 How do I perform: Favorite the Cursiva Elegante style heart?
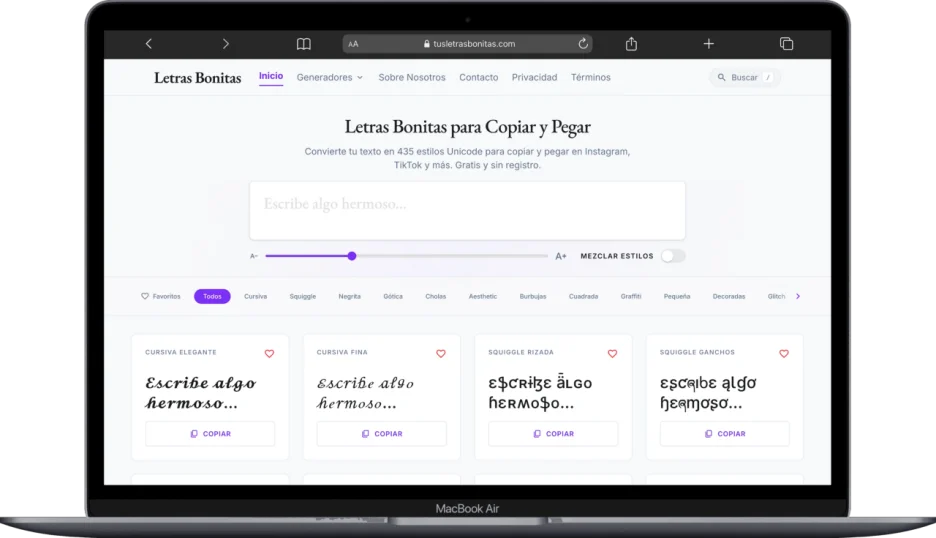[269, 353]
